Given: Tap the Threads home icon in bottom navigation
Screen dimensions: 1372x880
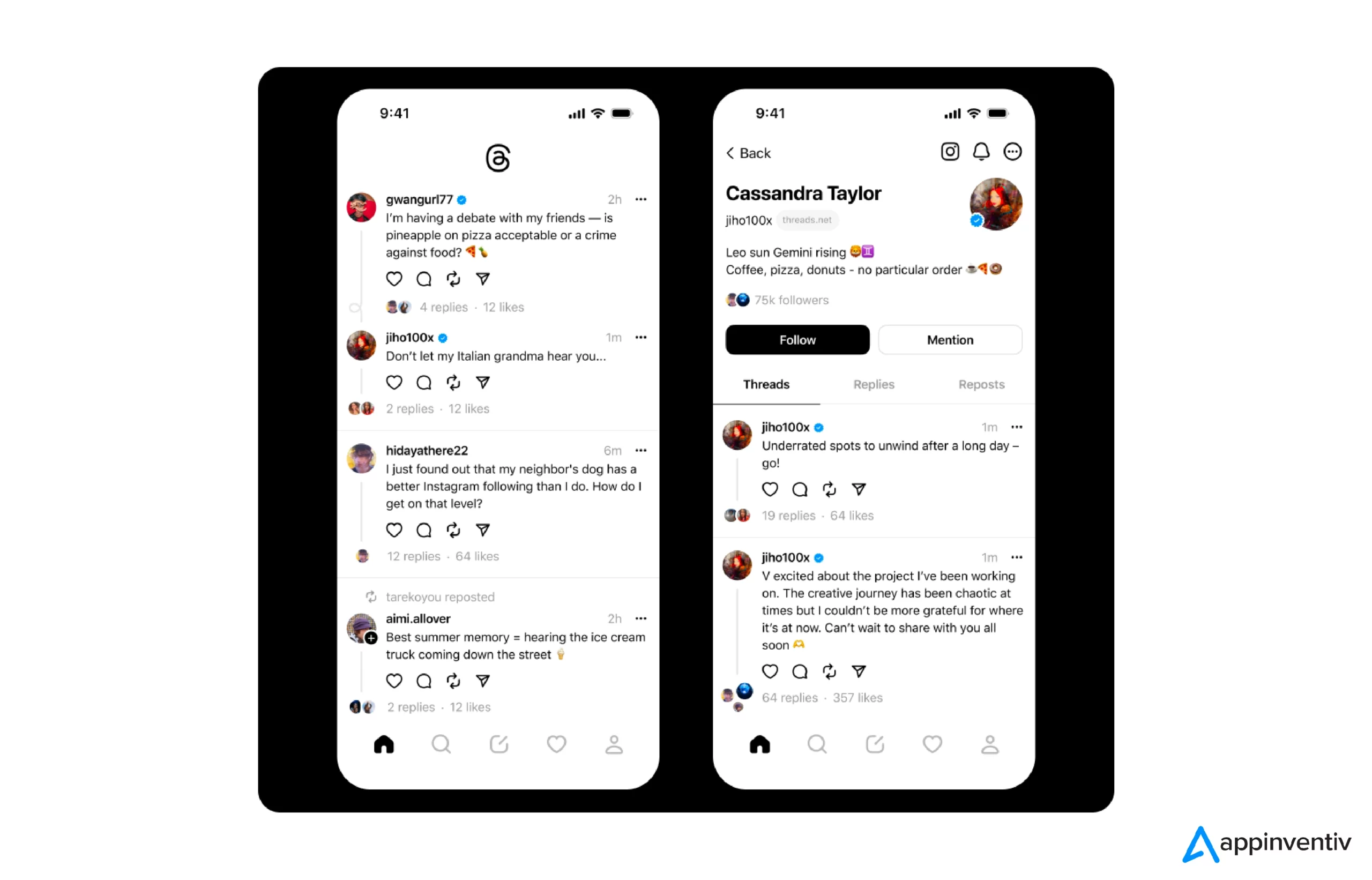Looking at the screenshot, I should coord(384,744).
